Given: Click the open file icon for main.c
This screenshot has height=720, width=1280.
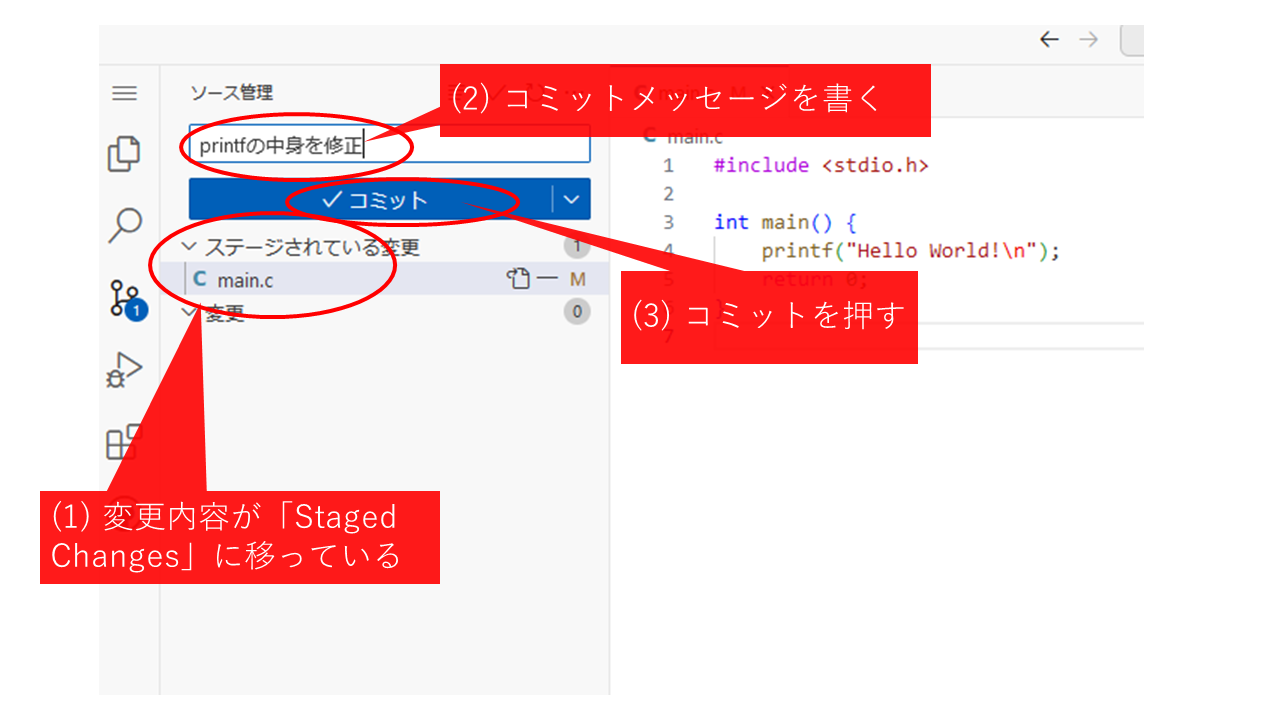Looking at the screenshot, I should pos(517,280).
